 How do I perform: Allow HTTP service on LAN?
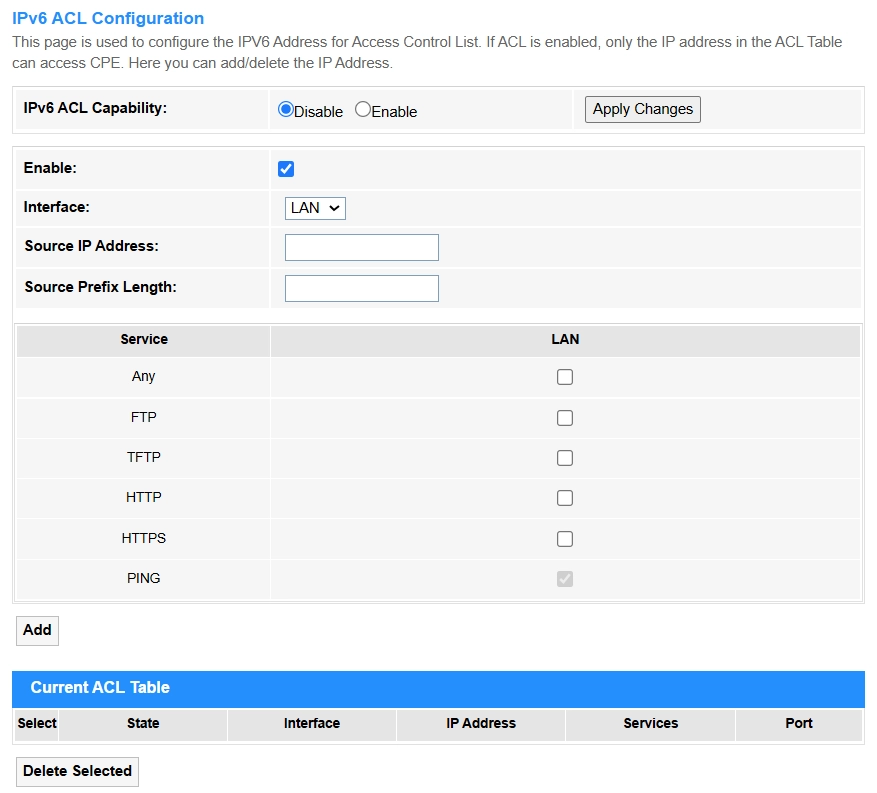click(x=565, y=498)
